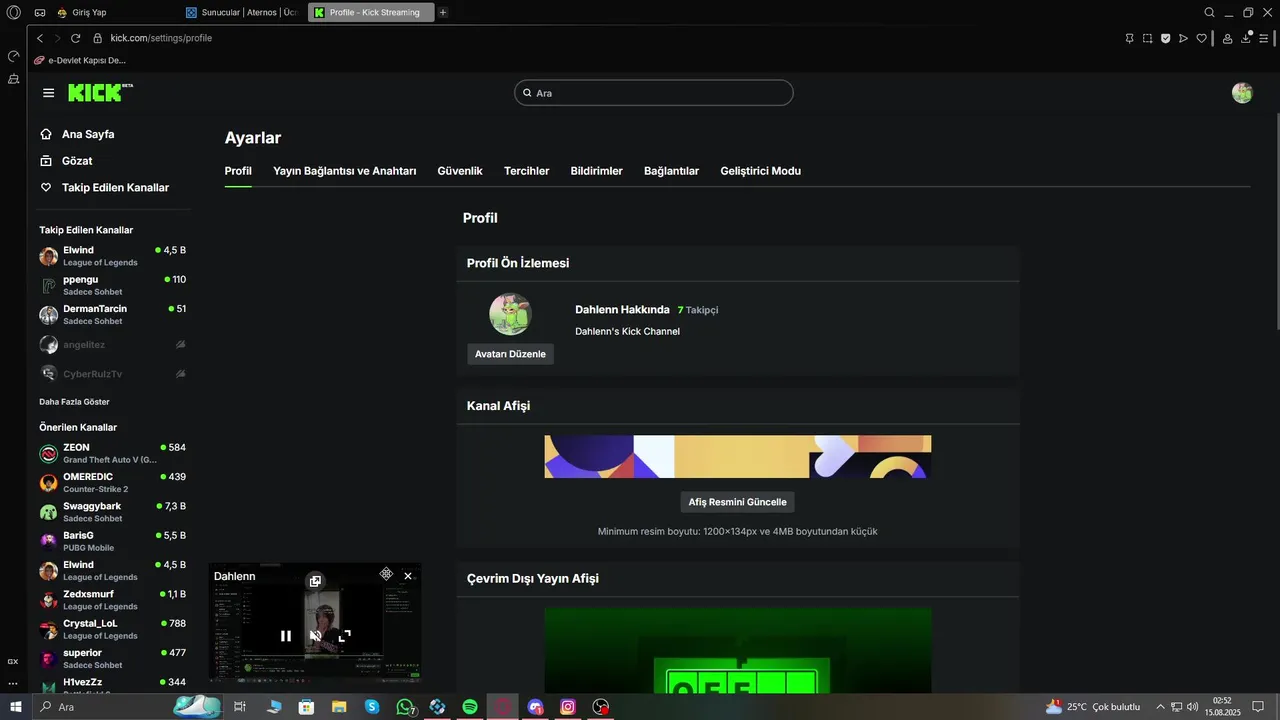Screen dimensions: 1280x720
Task: Expand Daha Fazla Göster channel list
Action: 74,402
